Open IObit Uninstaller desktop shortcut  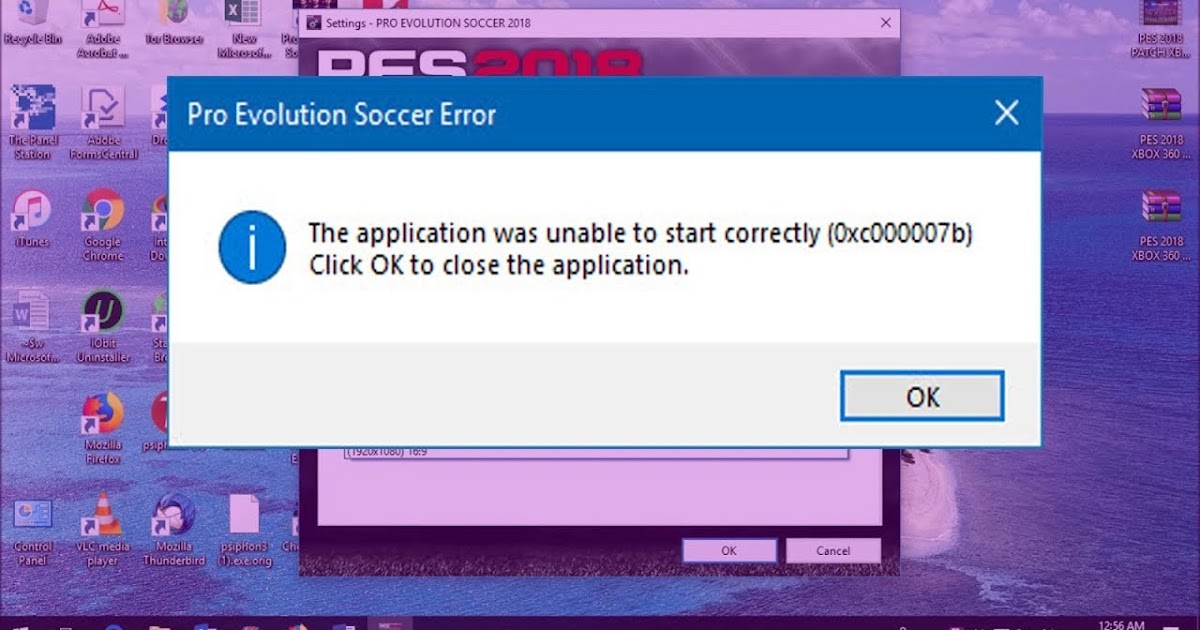(102, 327)
